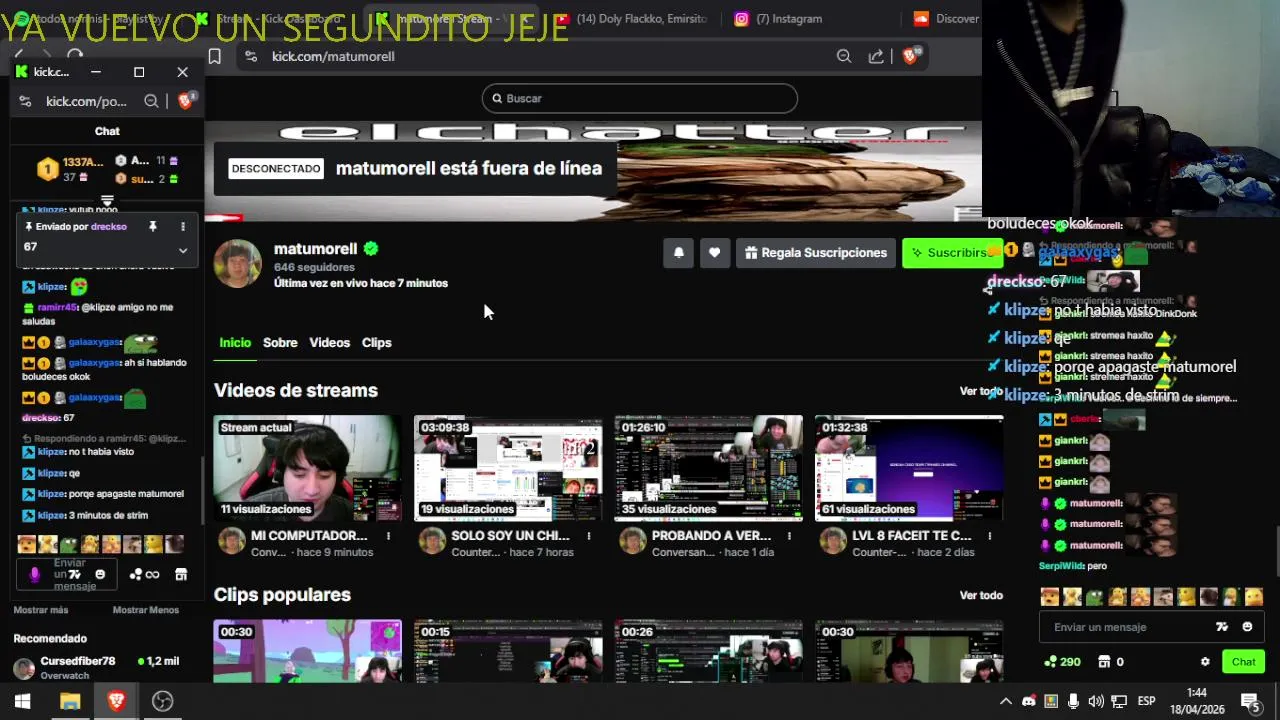Open Regala Suscripciones gift button
The height and width of the screenshot is (720, 1280).
point(816,253)
